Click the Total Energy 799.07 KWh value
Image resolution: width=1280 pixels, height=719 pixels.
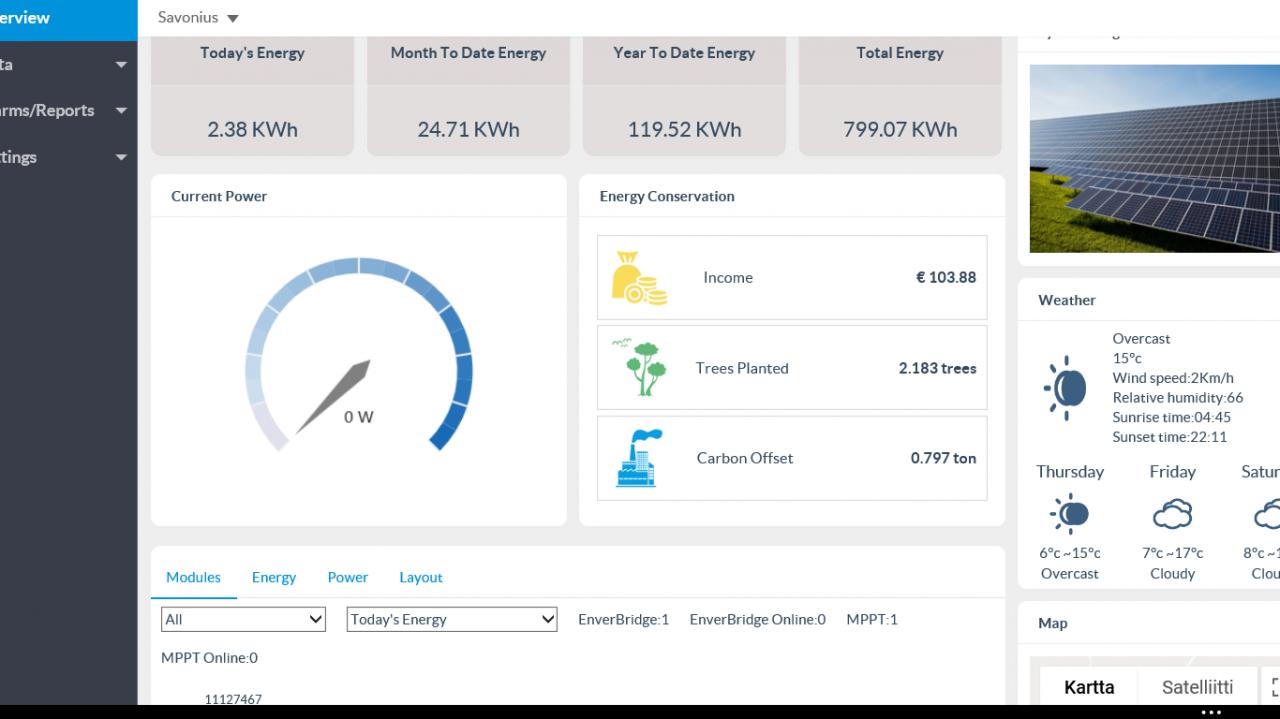[x=900, y=129]
